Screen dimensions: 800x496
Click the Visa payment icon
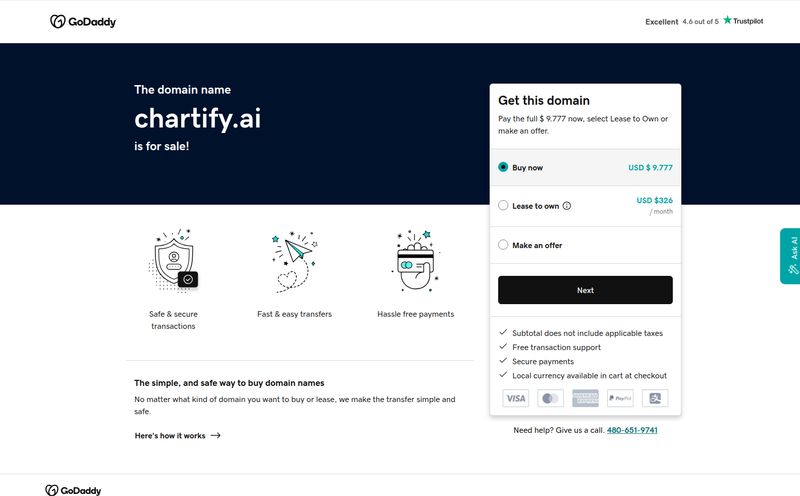tap(516, 398)
